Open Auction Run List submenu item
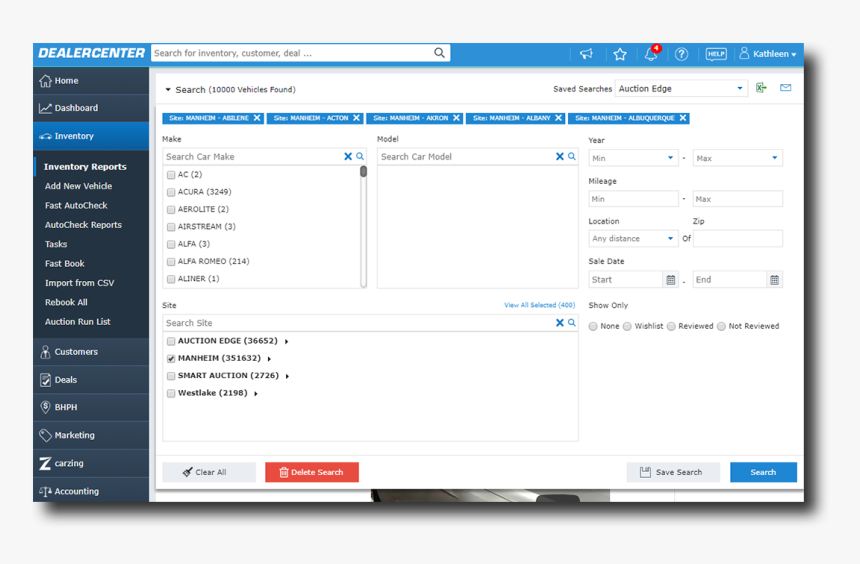Screen dimensions: 860x564 click(78, 322)
